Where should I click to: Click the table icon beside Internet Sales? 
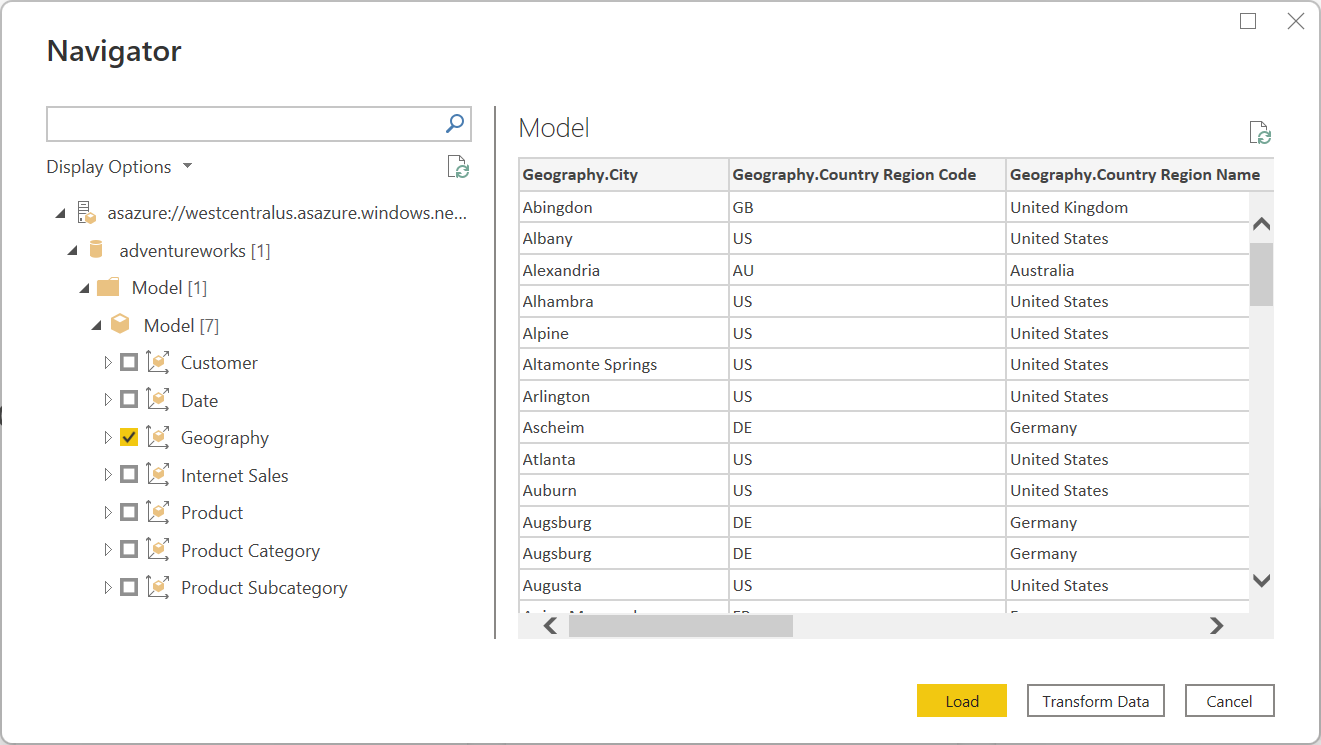pyautogui.click(x=158, y=474)
